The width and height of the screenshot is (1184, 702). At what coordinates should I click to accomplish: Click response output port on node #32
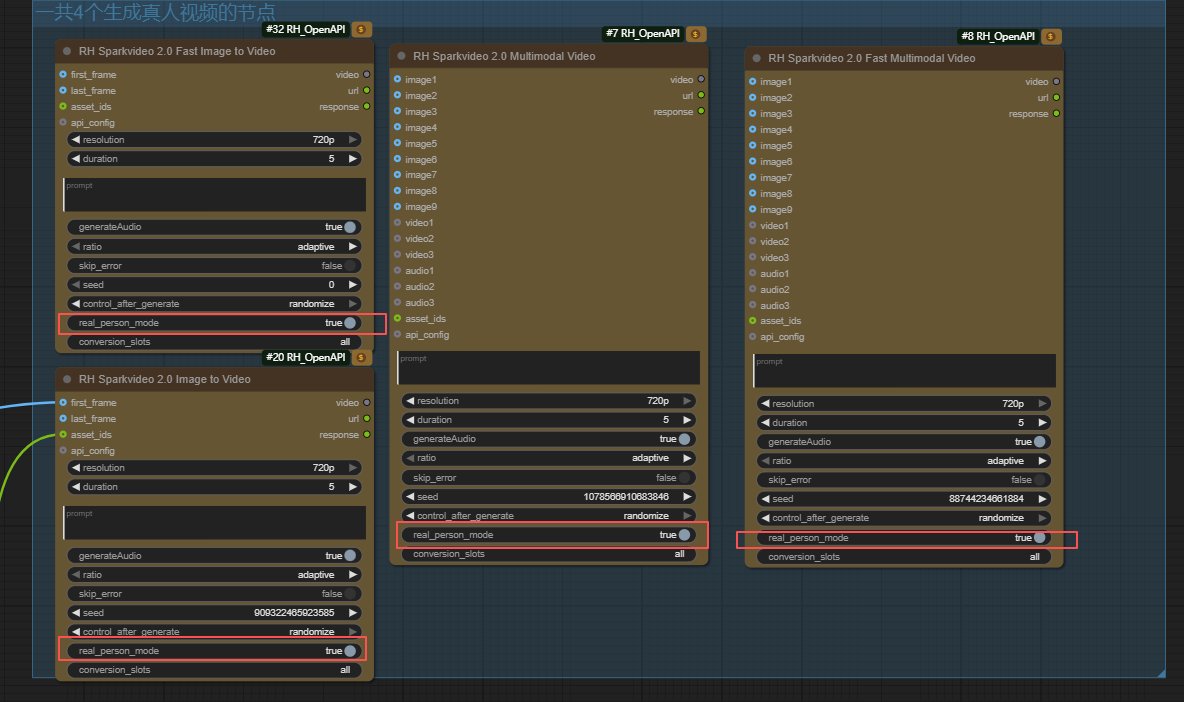tap(367, 106)
